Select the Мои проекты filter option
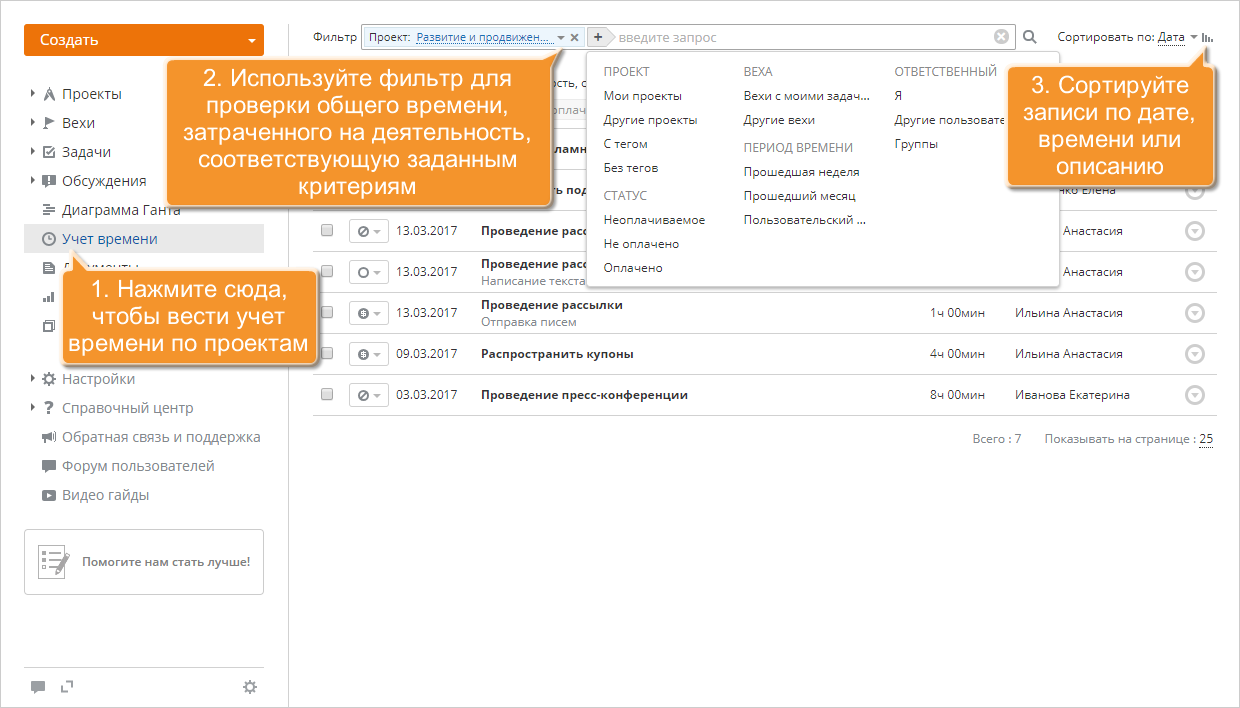Screen dimensions: 1240x708 pyautogui.click(x=643, y=96)
